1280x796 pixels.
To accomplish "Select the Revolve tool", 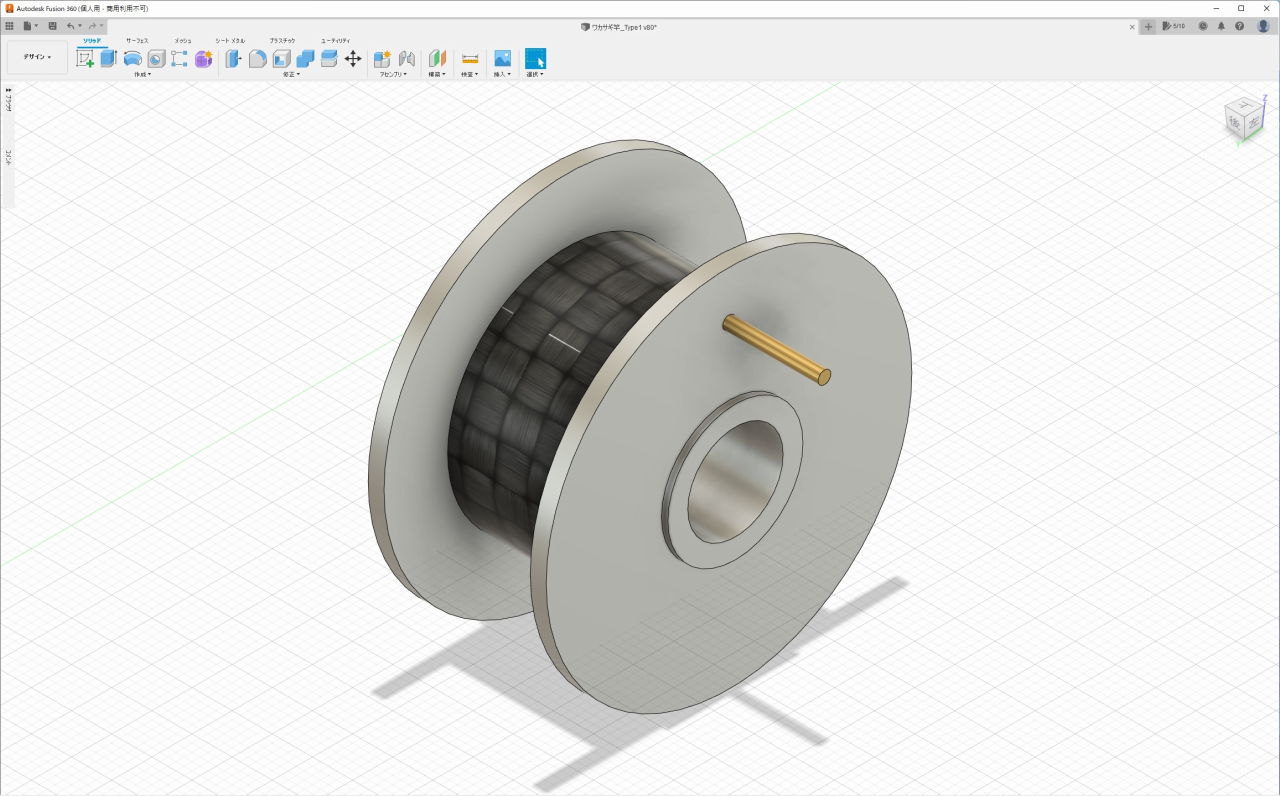I will click(x=132, y=59).
